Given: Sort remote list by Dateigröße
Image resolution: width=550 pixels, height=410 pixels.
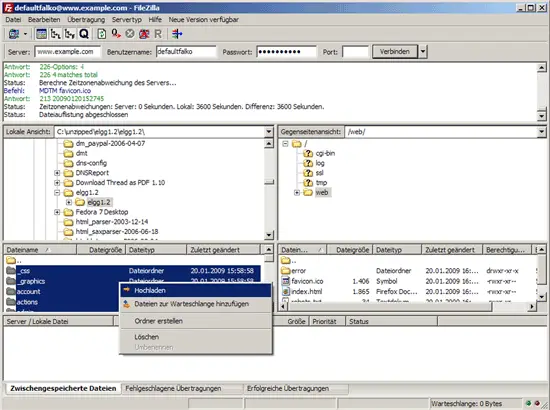Looking at the screenshot, I should [349, 250].
